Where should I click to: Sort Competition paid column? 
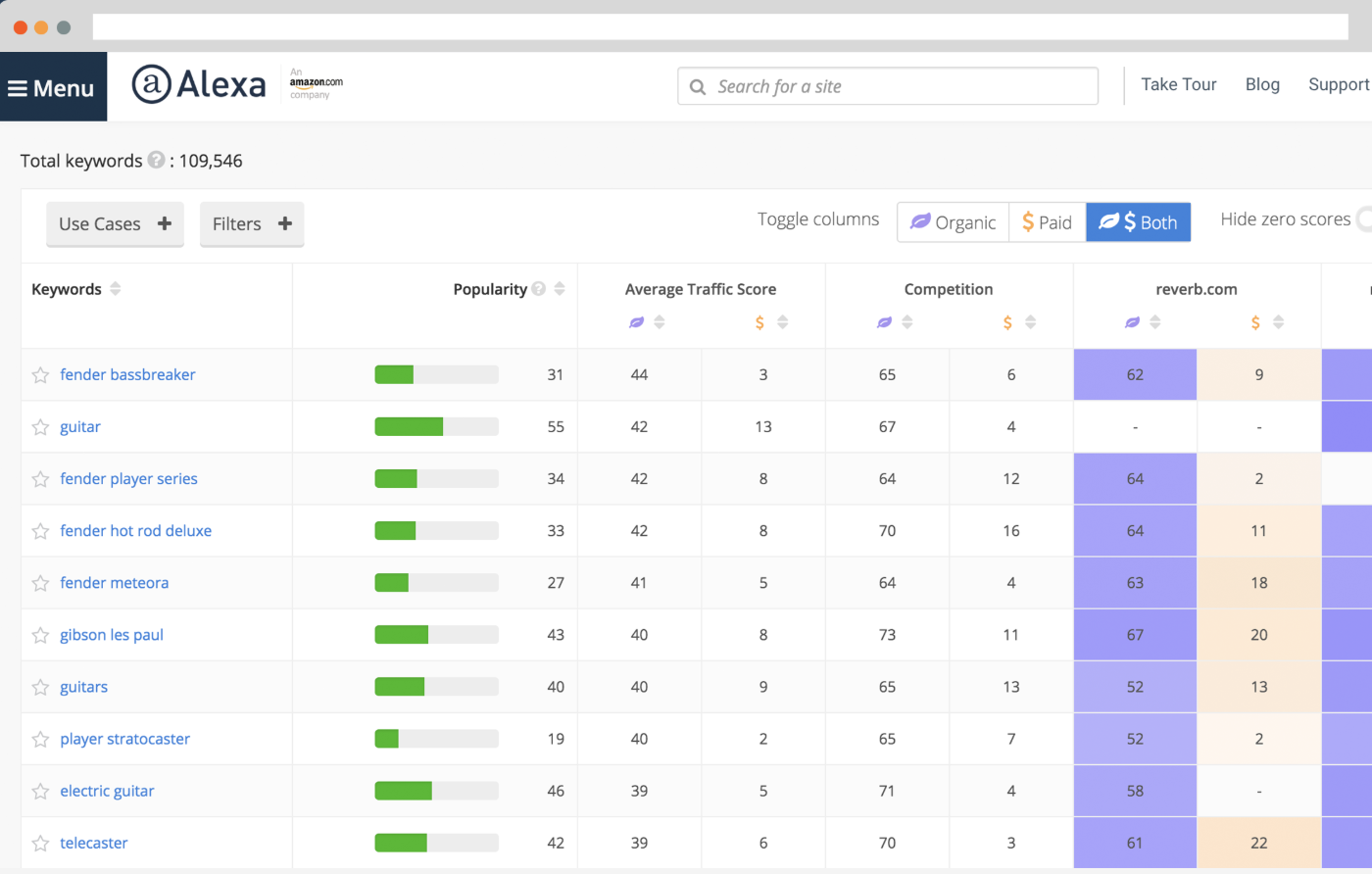point(1031,322)
